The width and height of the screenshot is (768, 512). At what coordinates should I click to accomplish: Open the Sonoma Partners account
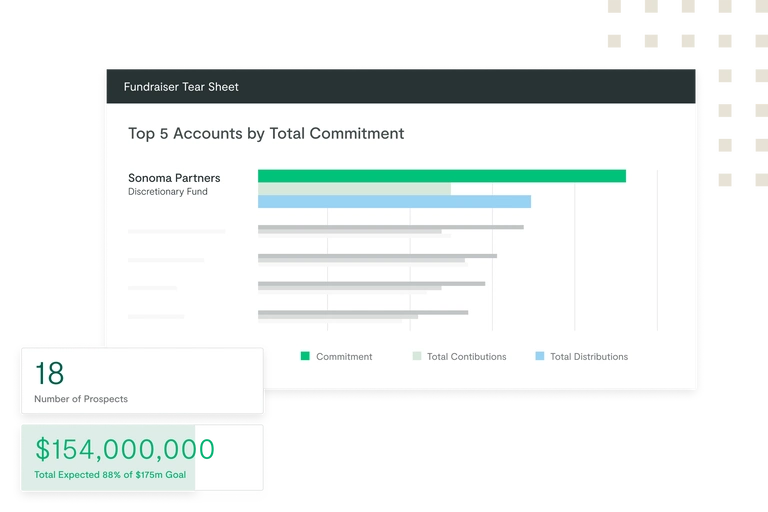click(x=174, y=178)
